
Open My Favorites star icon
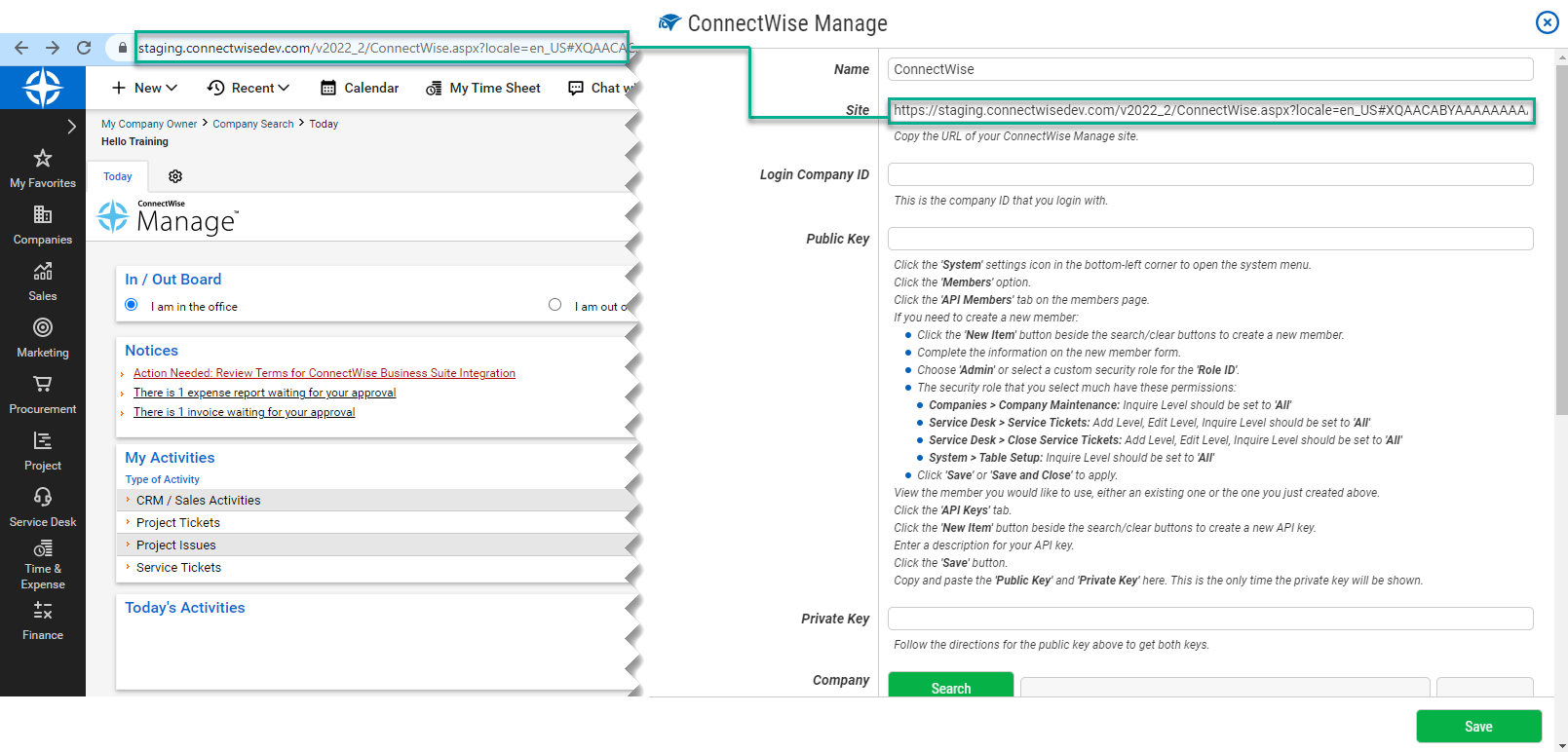(x=43, y=158)
